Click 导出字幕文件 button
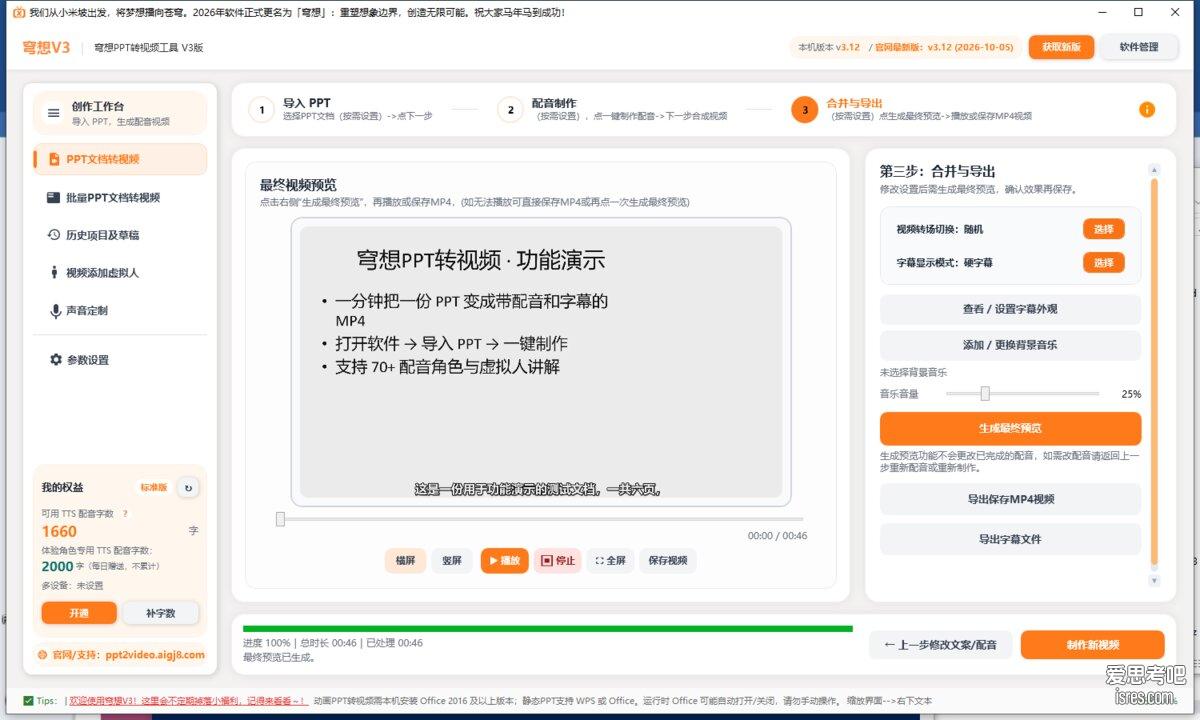 [x=1010, y=539]
